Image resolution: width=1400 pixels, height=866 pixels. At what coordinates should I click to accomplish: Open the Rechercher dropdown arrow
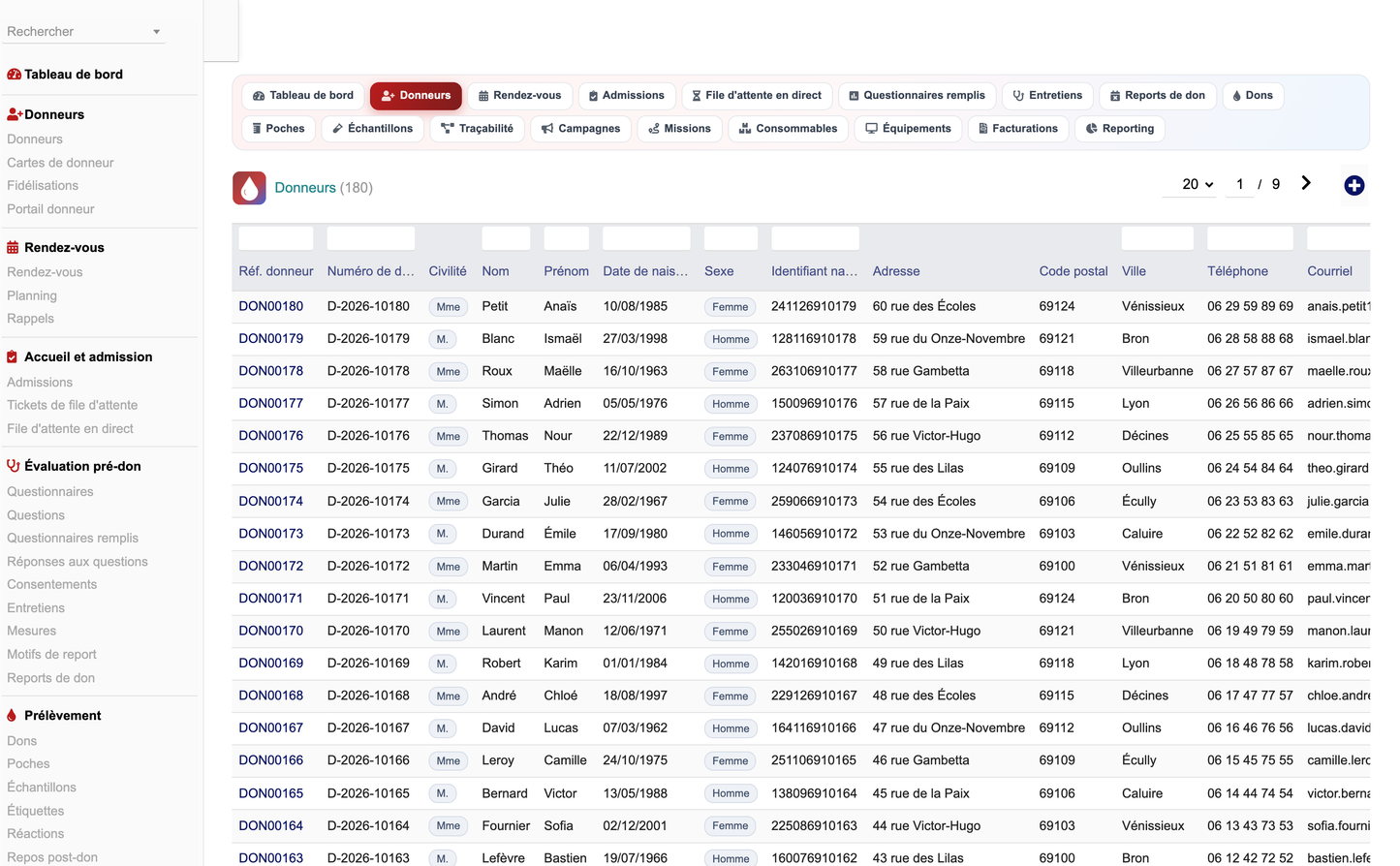point(156,32)
